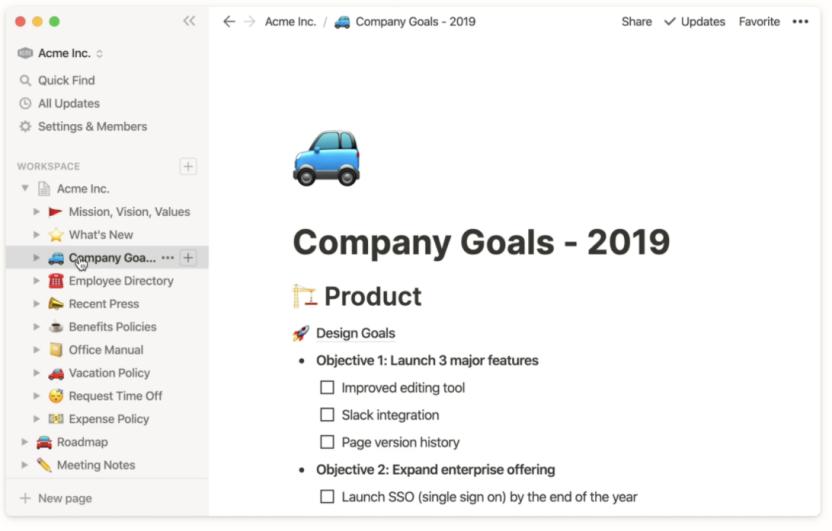This screenshot has height=531, width=832.
Task: Open Settings & Members
Action: pos(92,126)
